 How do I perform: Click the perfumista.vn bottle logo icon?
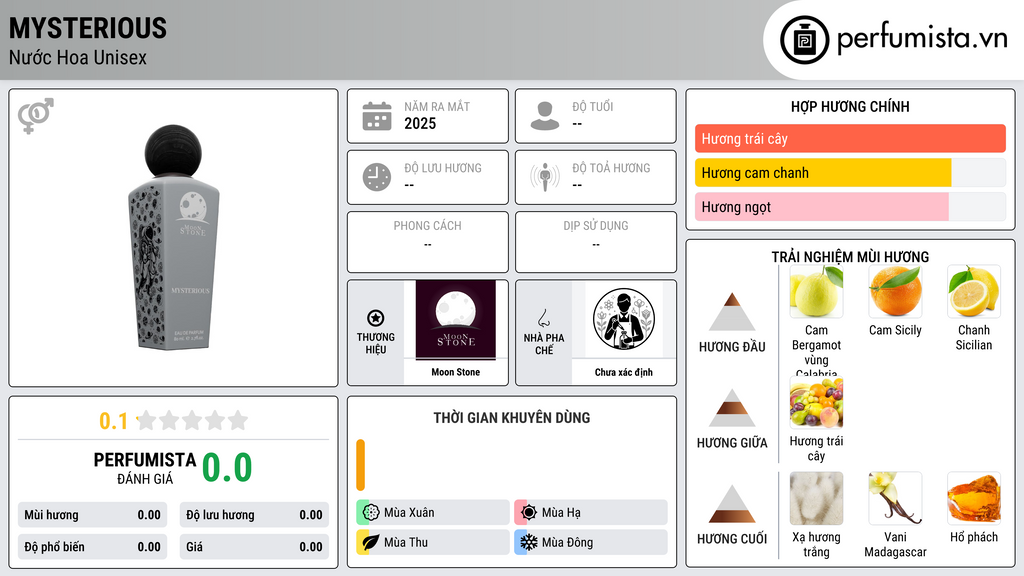click(x=804, y=40)
